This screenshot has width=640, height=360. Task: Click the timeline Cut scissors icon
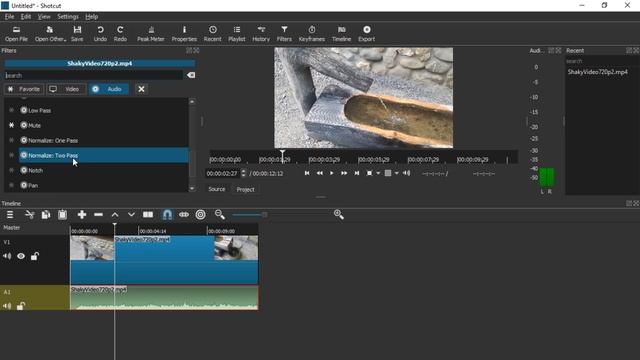pyautogui.click(x=29, y=215)
